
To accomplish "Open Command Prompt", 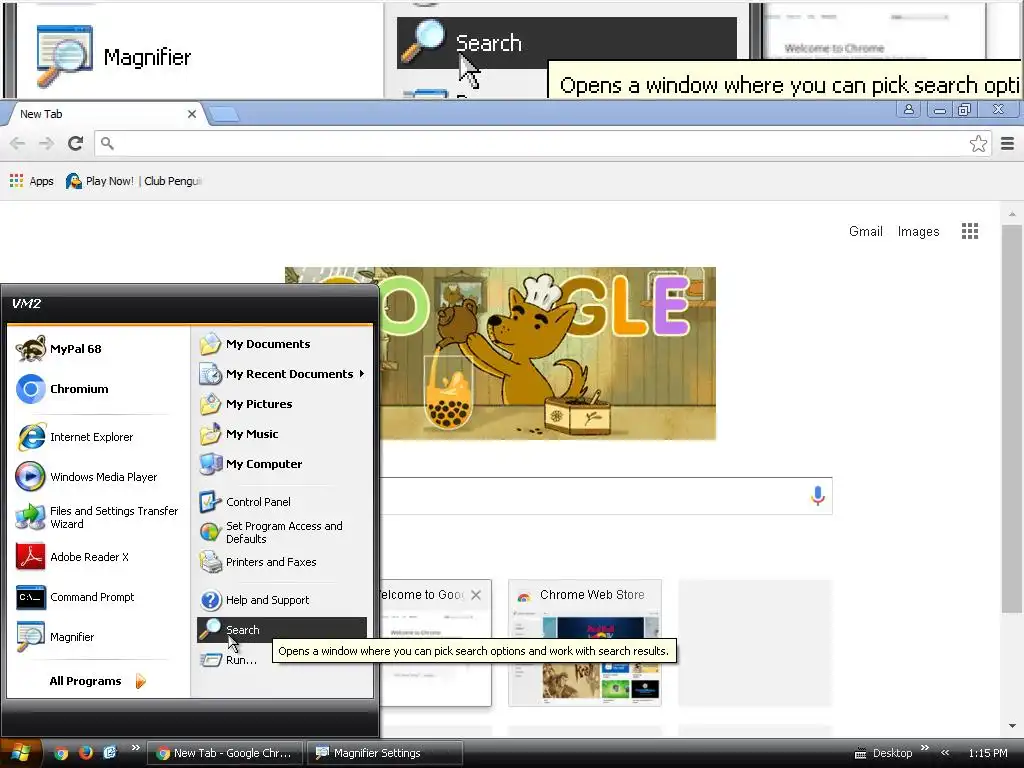I will click(x=95, y=597).
